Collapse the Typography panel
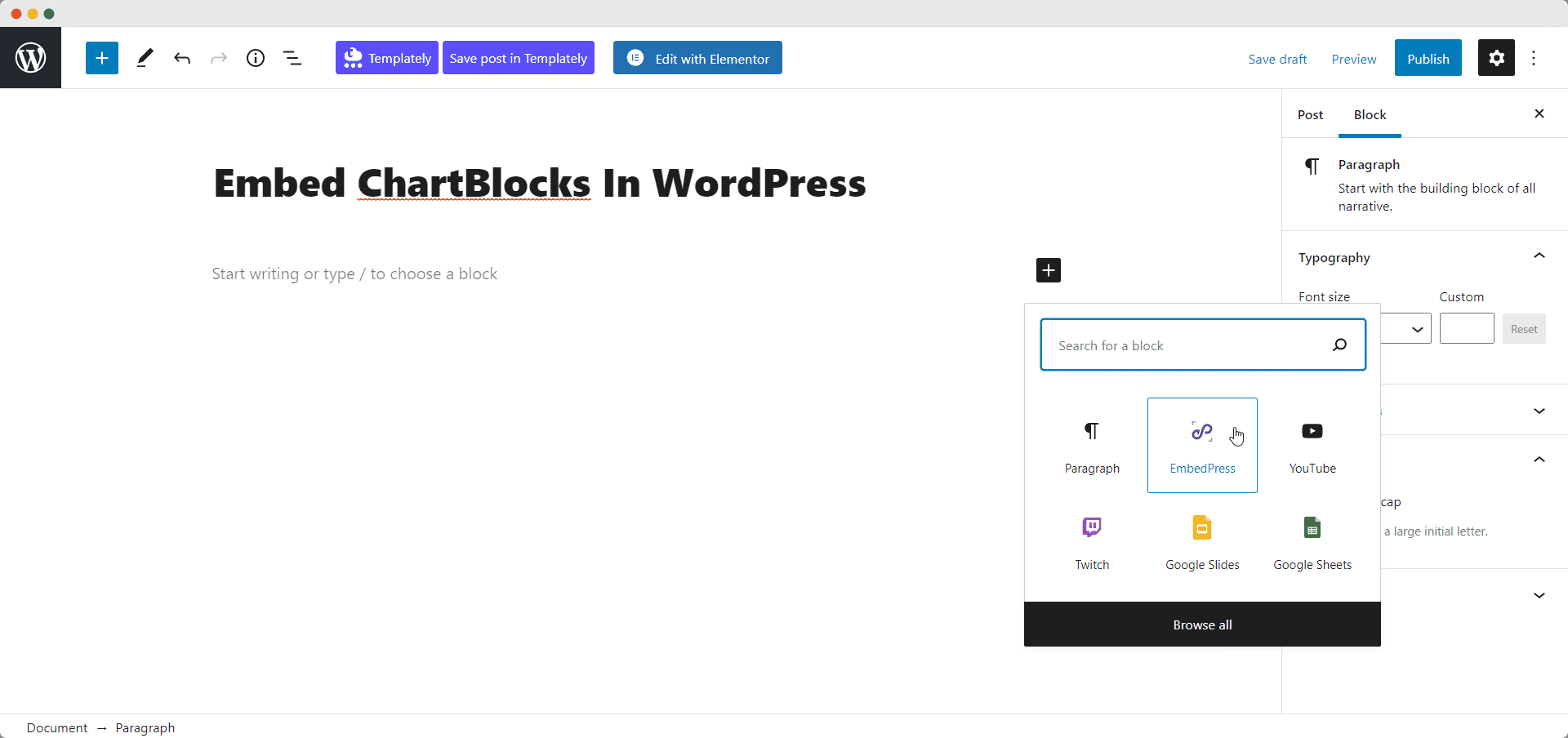The width and height of the screenshot is (1568, 738). (1539, 256)
